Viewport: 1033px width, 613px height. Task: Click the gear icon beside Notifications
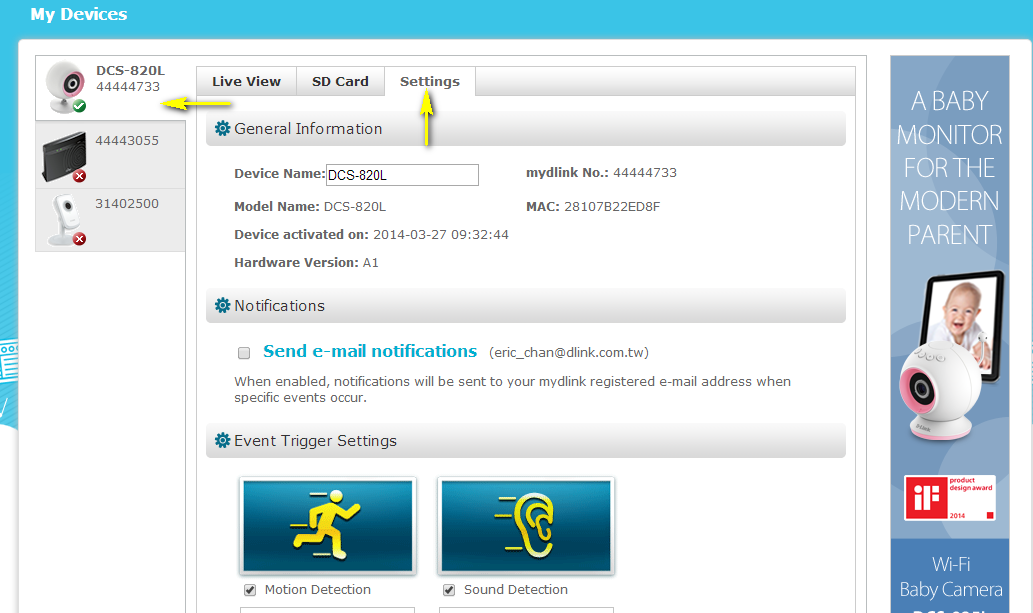point(222,306)
